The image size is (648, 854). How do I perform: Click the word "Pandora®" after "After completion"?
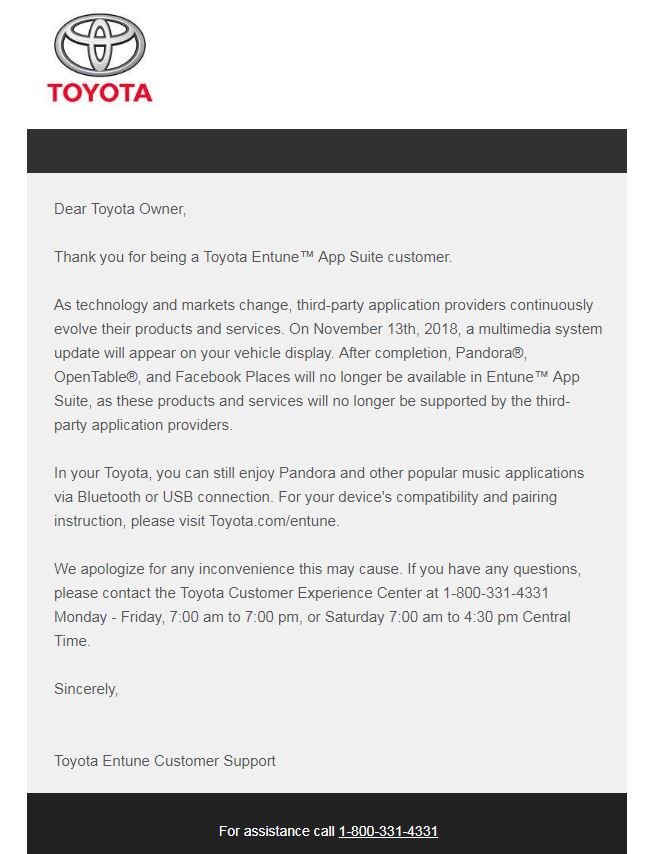pos(491,353)
